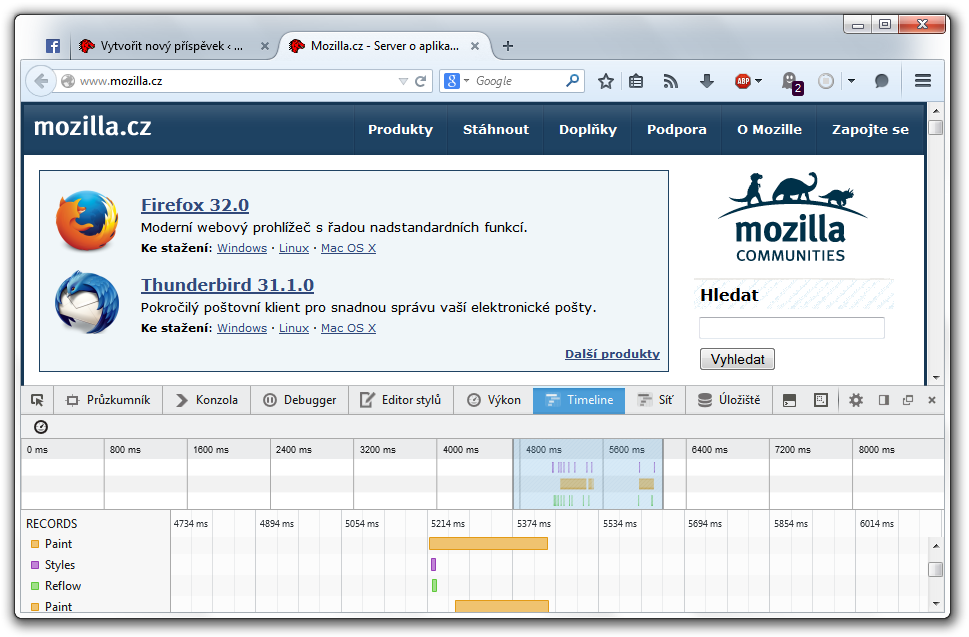Switch to Vytvořit nový příspěvek tab
This screenshot has height=637, width=969.
[x=172, y=46]
